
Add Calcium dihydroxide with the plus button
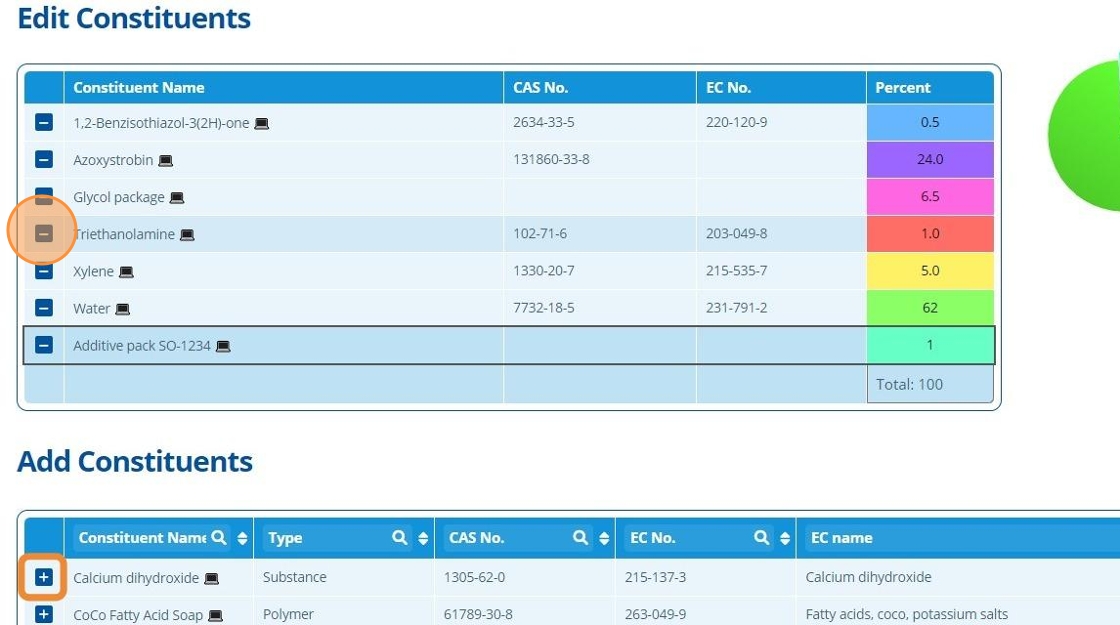(44, 577)
